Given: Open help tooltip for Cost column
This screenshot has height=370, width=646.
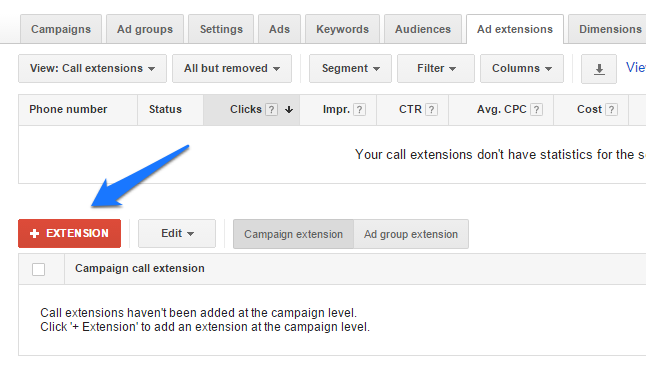Looking at the screenshot, I should 611,110.
